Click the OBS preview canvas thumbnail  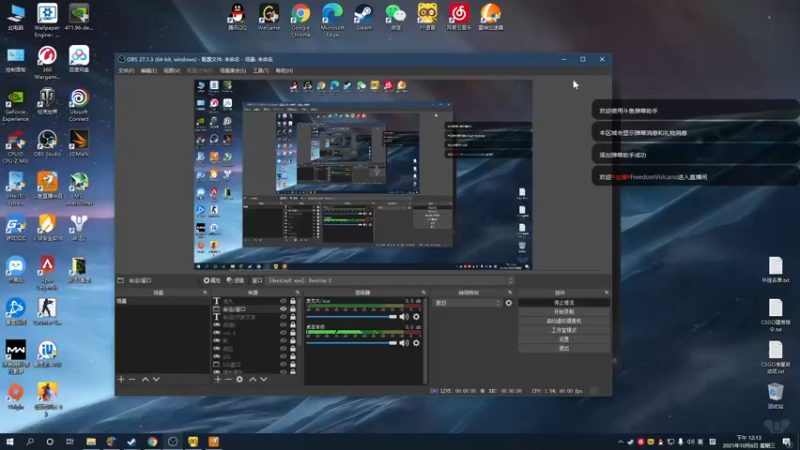363,174
